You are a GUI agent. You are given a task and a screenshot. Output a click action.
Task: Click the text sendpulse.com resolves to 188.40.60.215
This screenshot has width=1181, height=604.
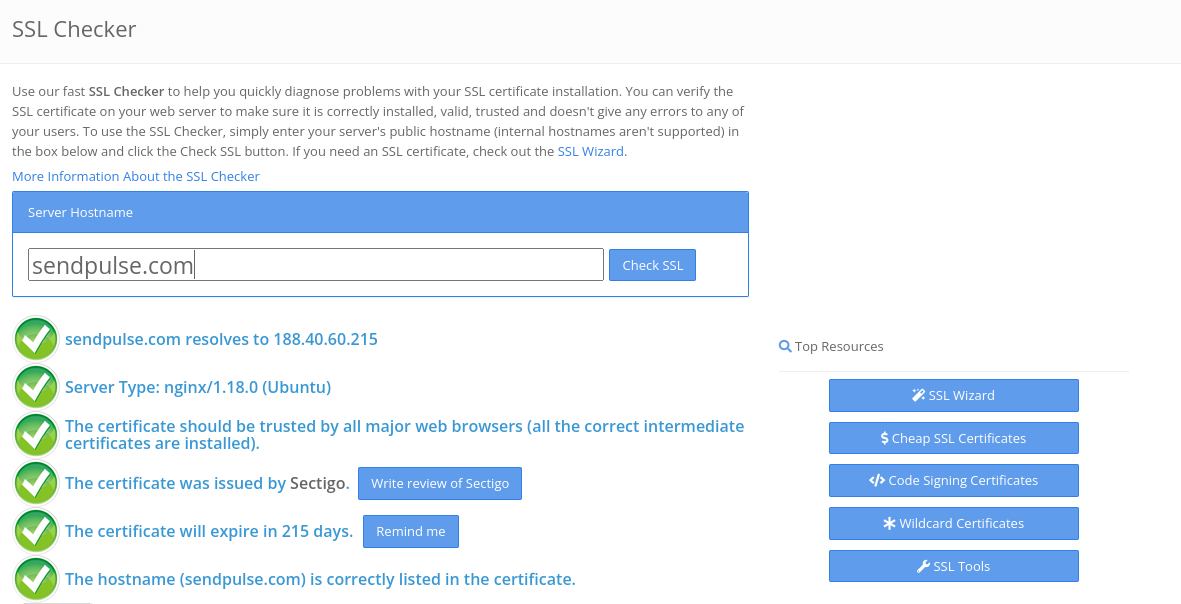(x=221, y=339)
